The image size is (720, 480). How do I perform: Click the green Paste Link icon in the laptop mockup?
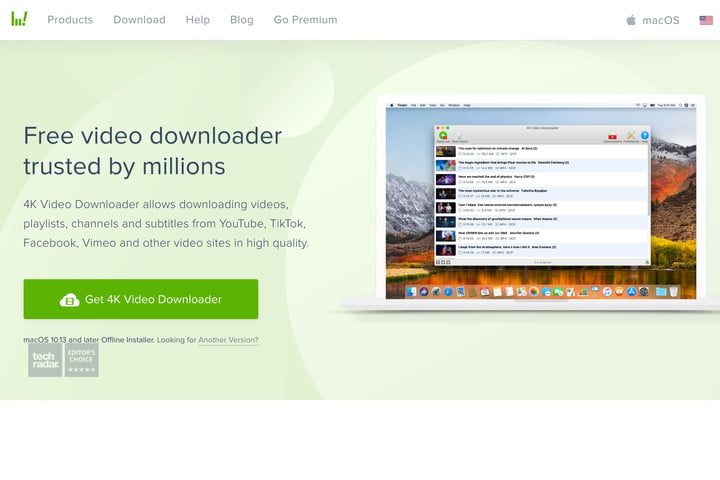point(443,136)
